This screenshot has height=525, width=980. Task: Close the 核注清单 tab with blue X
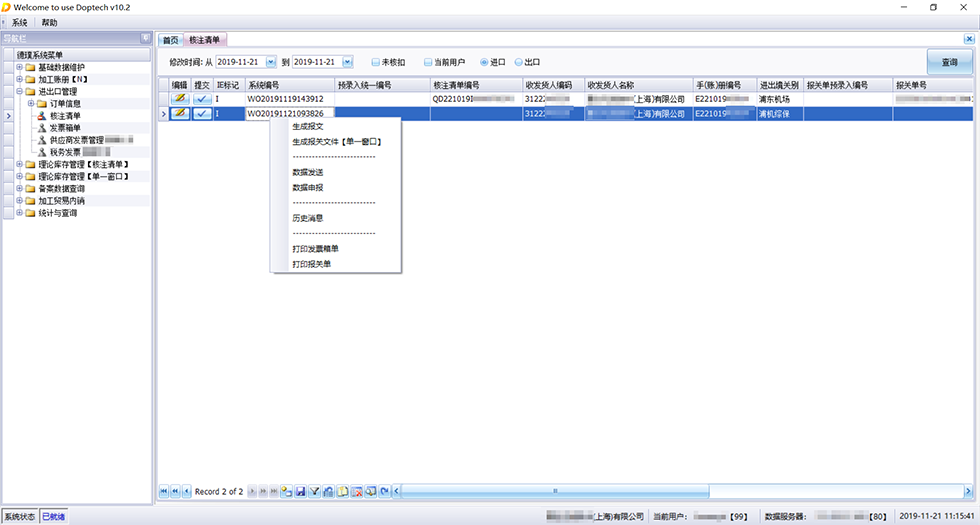(969, 39)
